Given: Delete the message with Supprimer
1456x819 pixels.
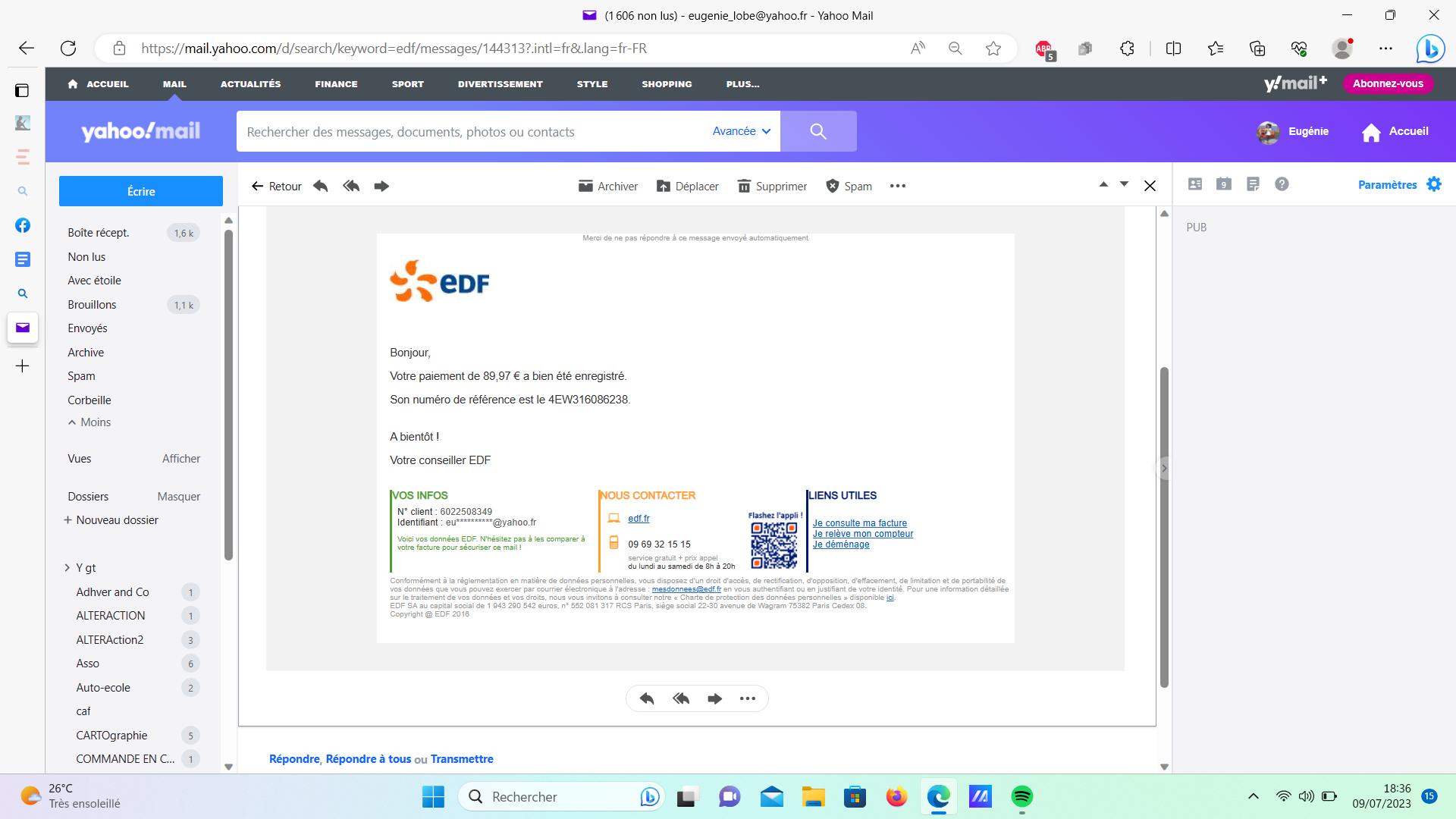Looking at the screenshot, I should [x=772, y=186].
